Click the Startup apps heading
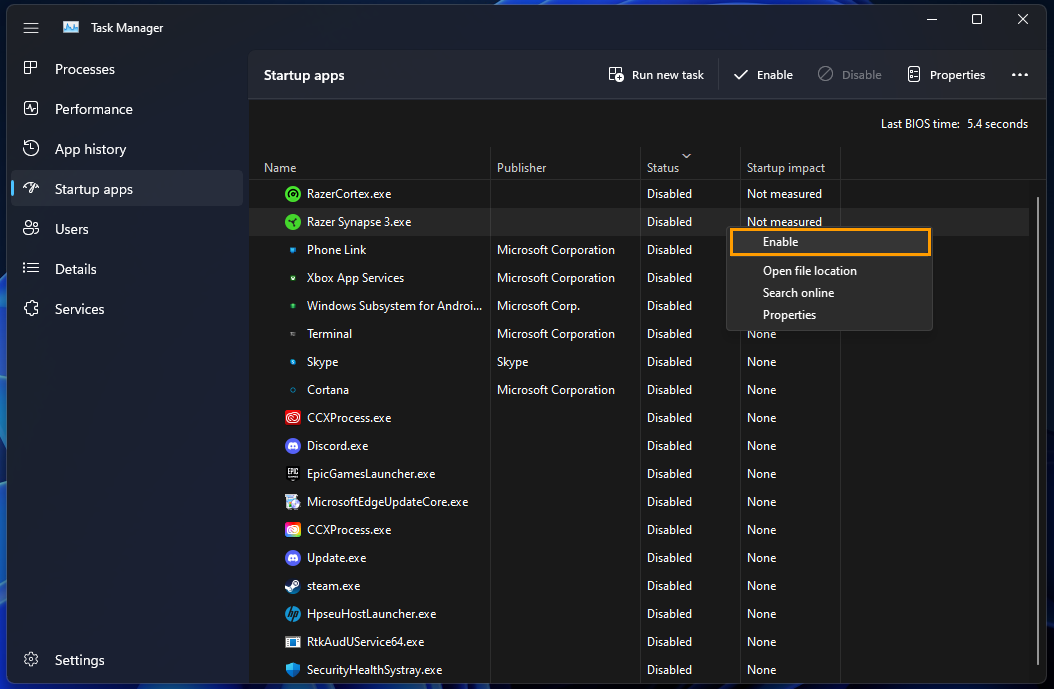1054x689 pixels. [304, 75]
